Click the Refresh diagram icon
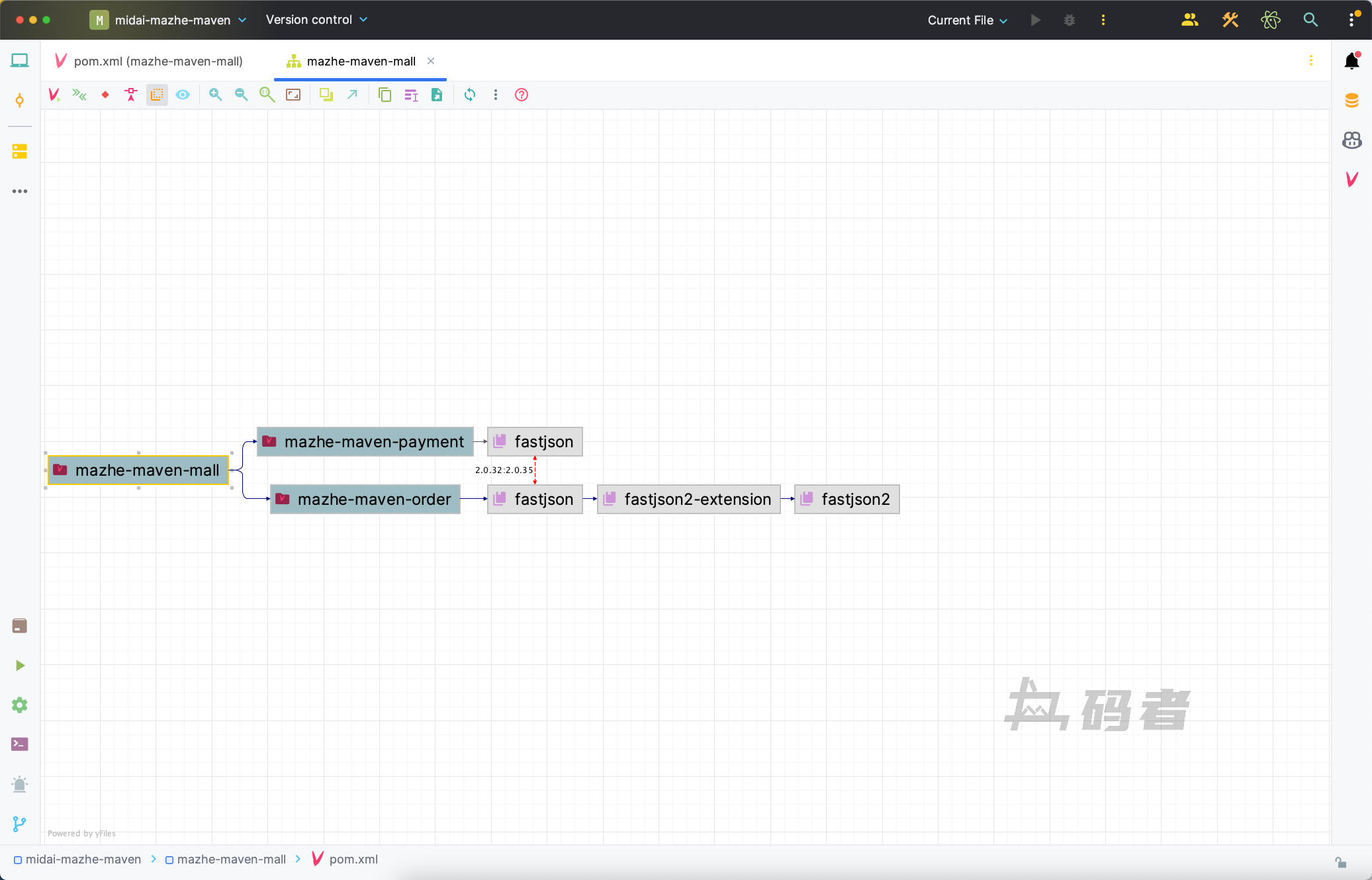The image size is (1372, 880). click(x=469, y=95)
